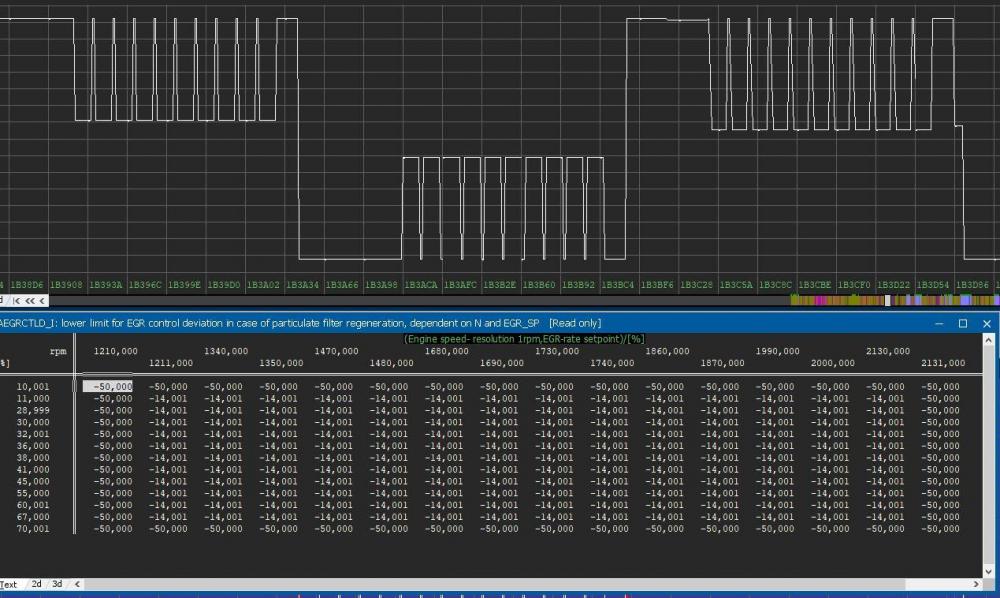The height and width of the screenshot is (598, 1000).
Task: Click scroll-up arrow of table scrollbar
Action: 989,341
